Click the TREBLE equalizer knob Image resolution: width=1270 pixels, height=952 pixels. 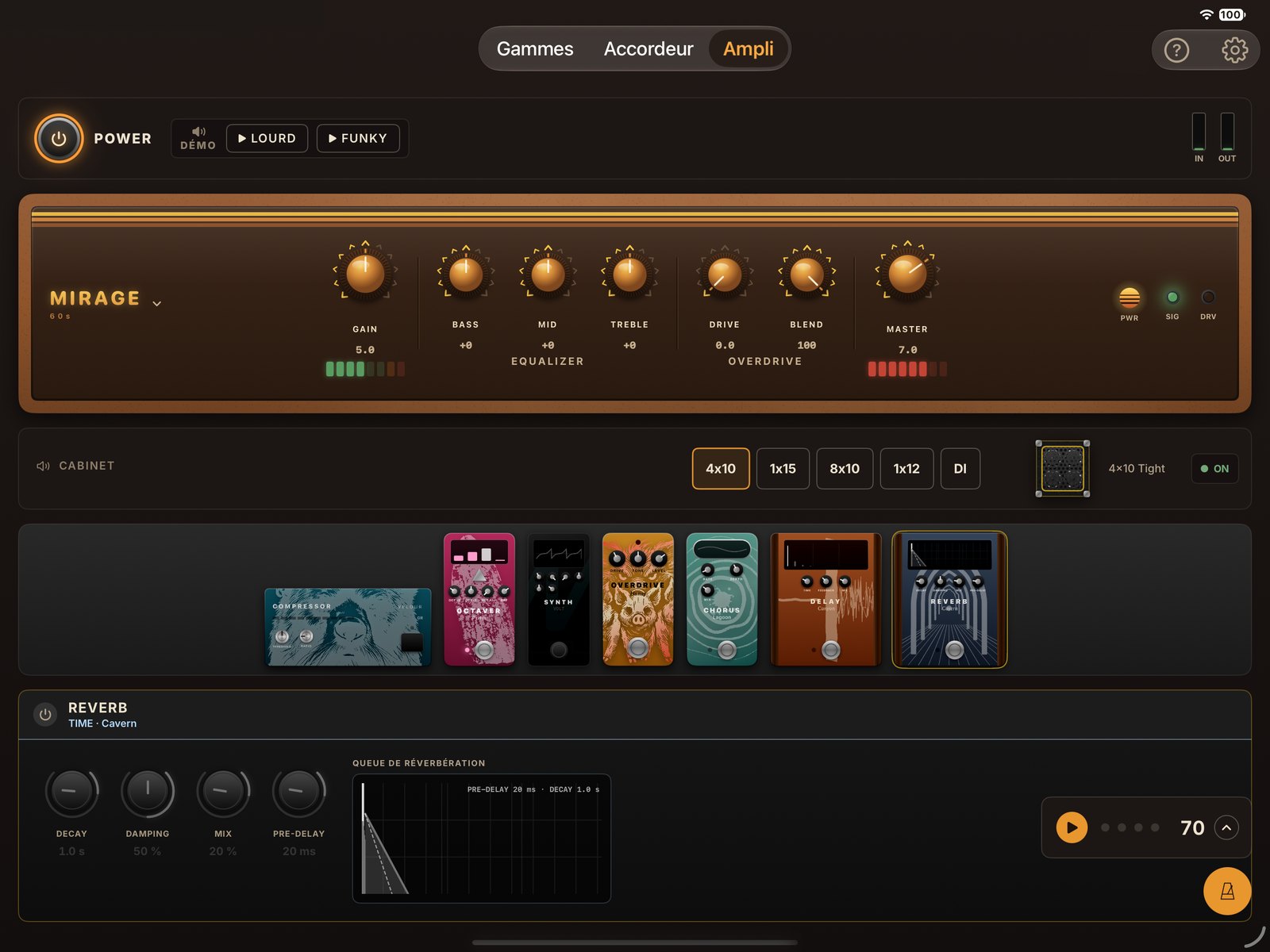click(629, 274)
